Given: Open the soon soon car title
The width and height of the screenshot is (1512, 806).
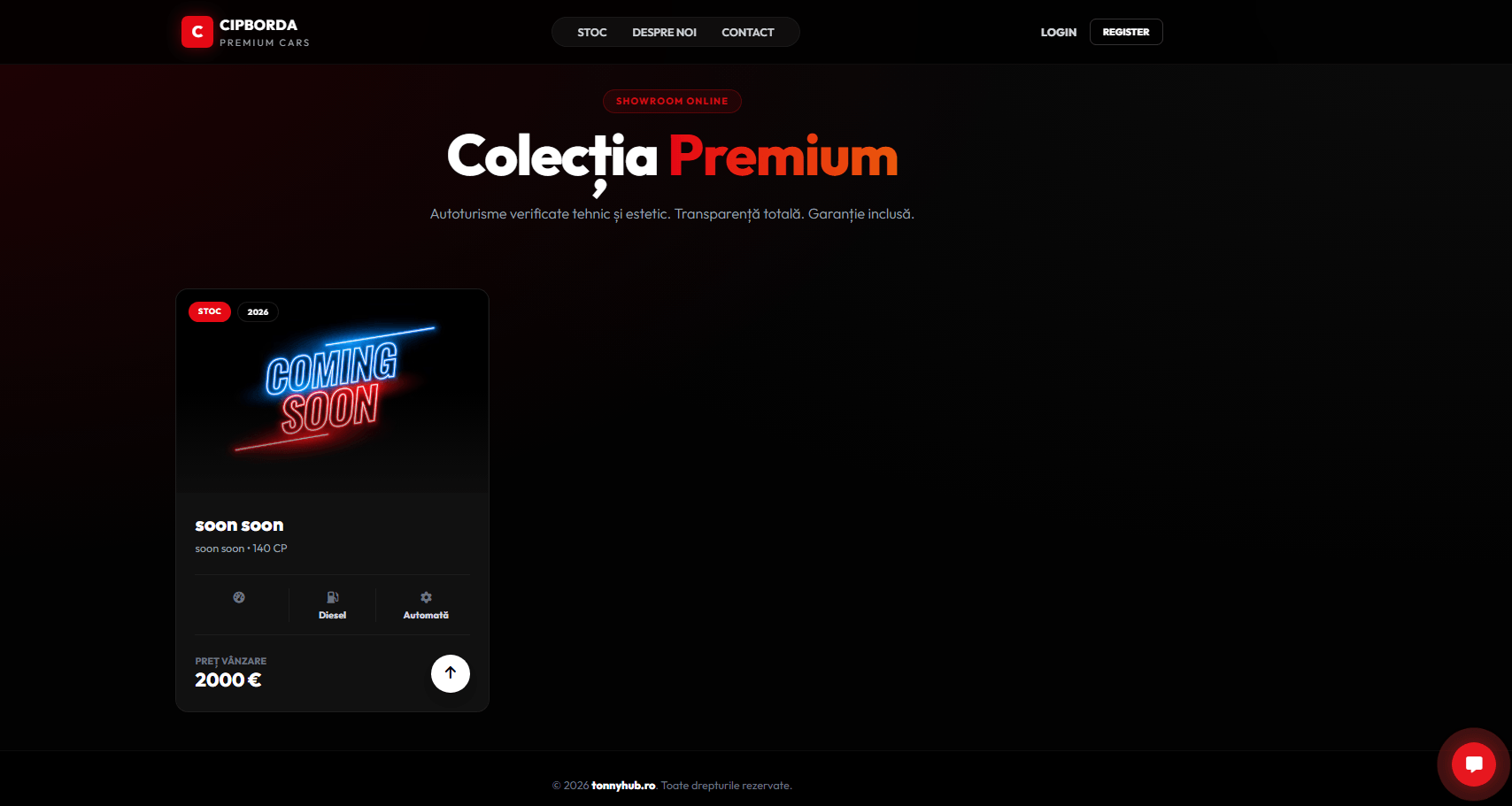Looking at the screenshot, I should point(239,526).
